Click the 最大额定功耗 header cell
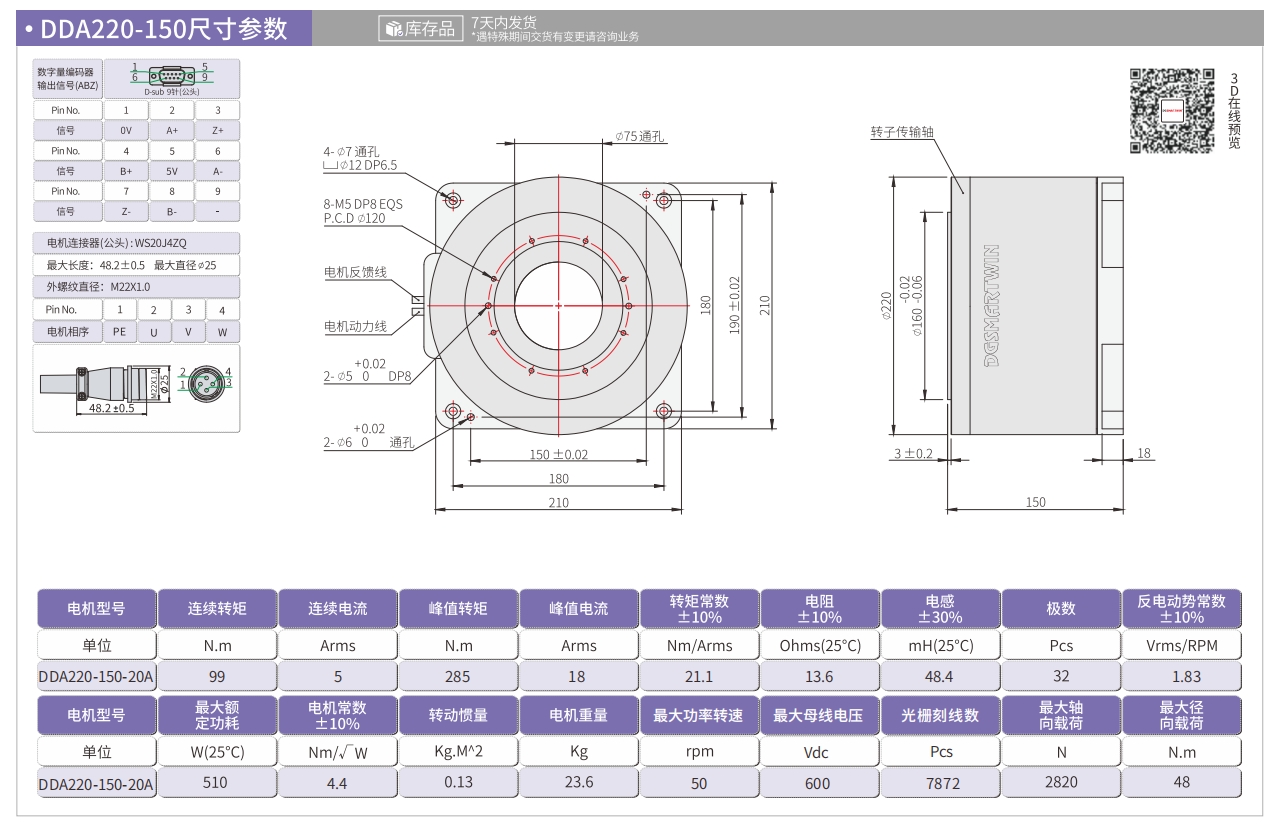Image resolution: width=1279 pixels, height=832 pixels. pos(217,715)
